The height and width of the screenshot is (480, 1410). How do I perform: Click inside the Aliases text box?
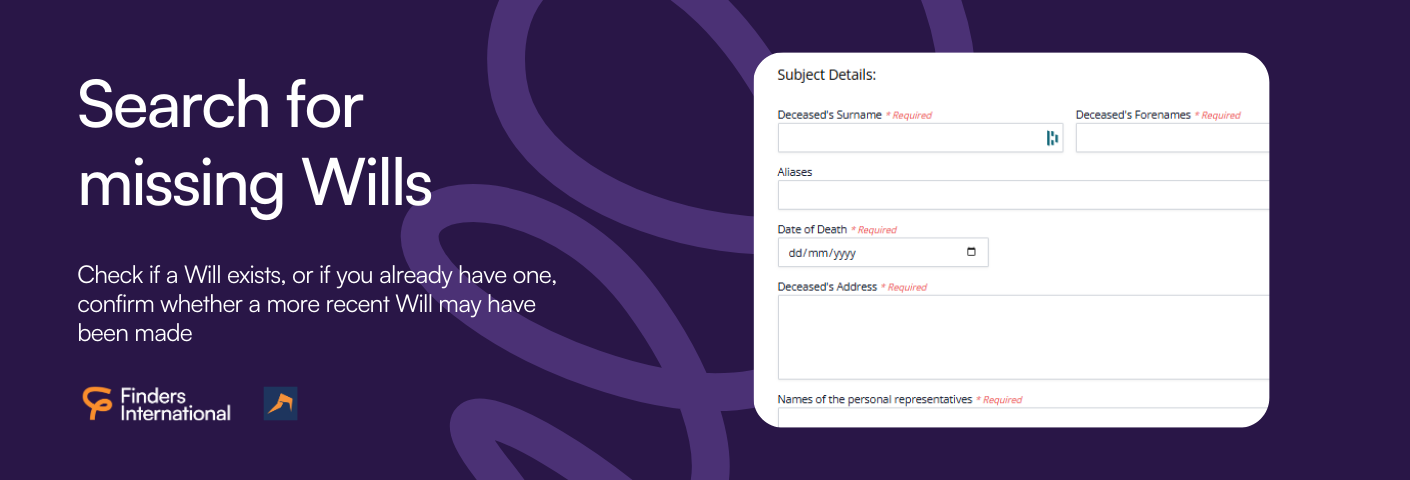[1023, 195]
